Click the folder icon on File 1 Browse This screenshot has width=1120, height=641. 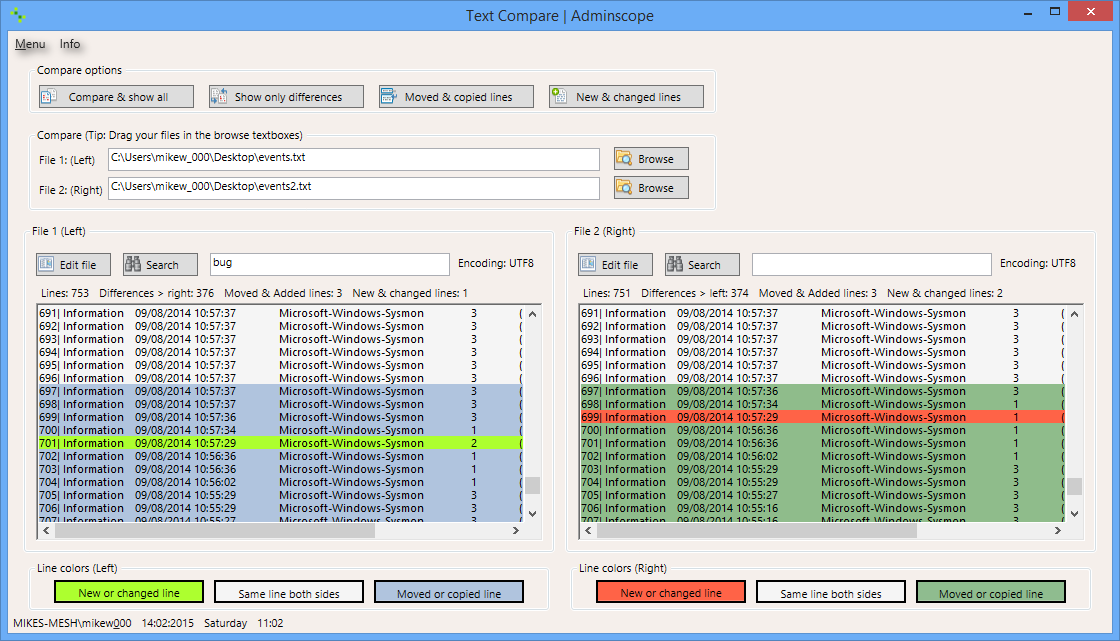pos(624,159)
